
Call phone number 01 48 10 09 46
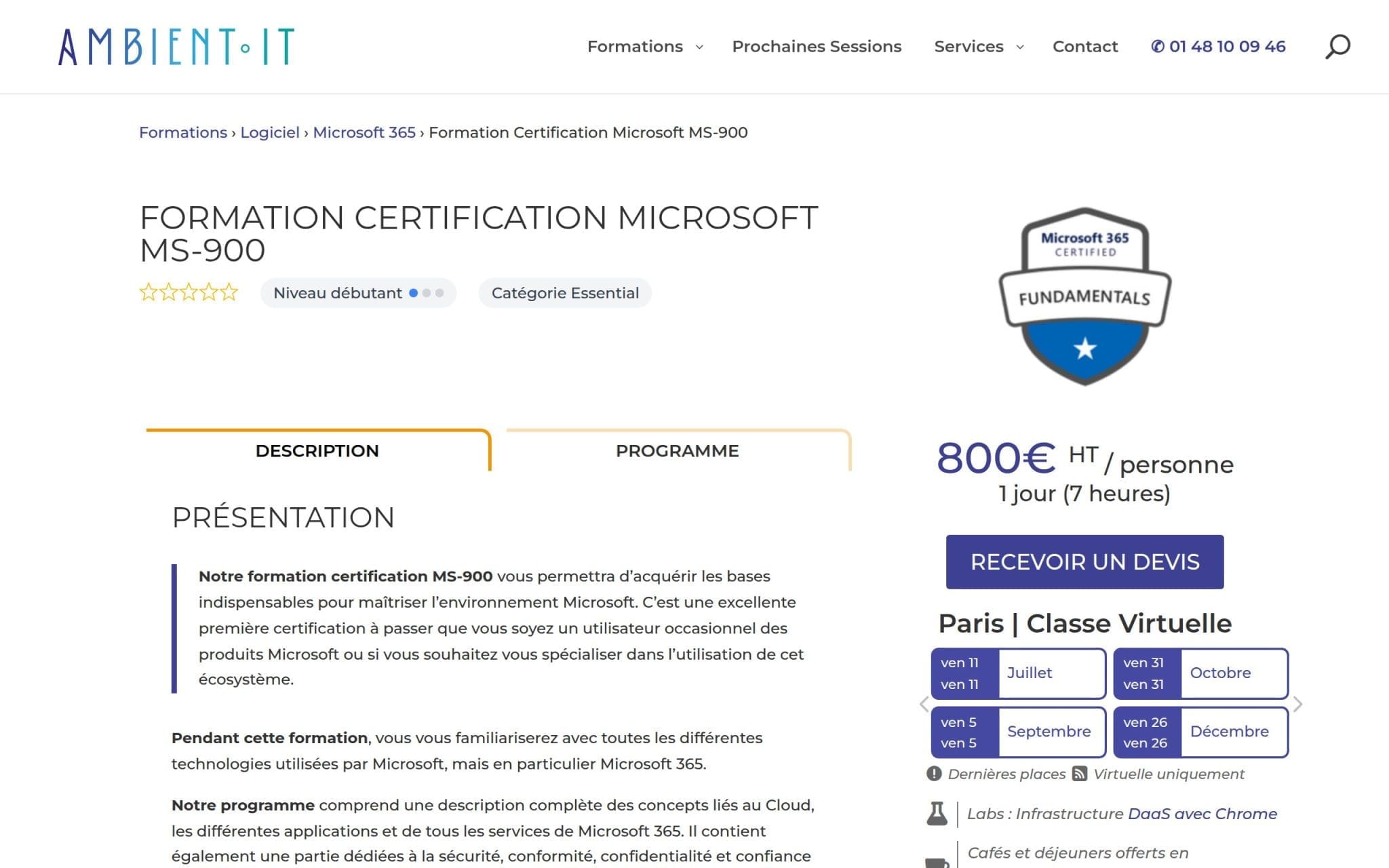pos(1218,46)
